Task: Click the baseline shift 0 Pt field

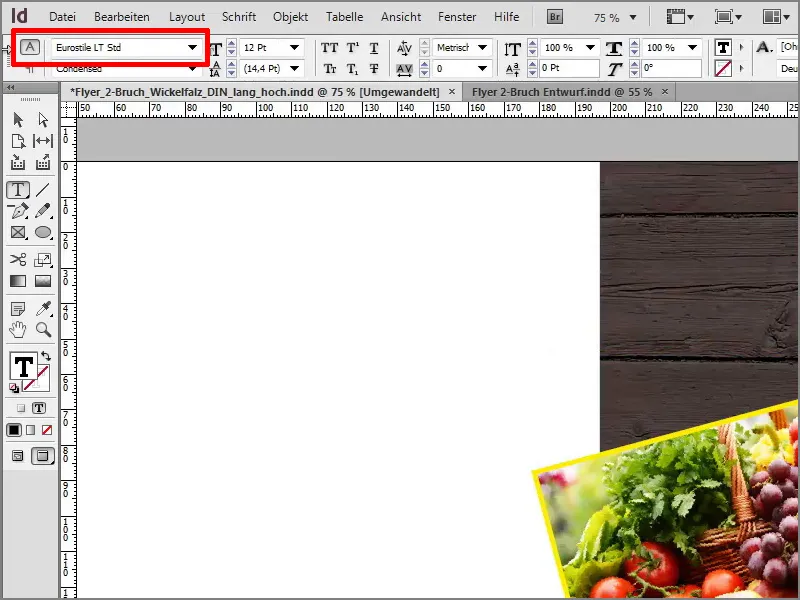Action: [569, 68]
